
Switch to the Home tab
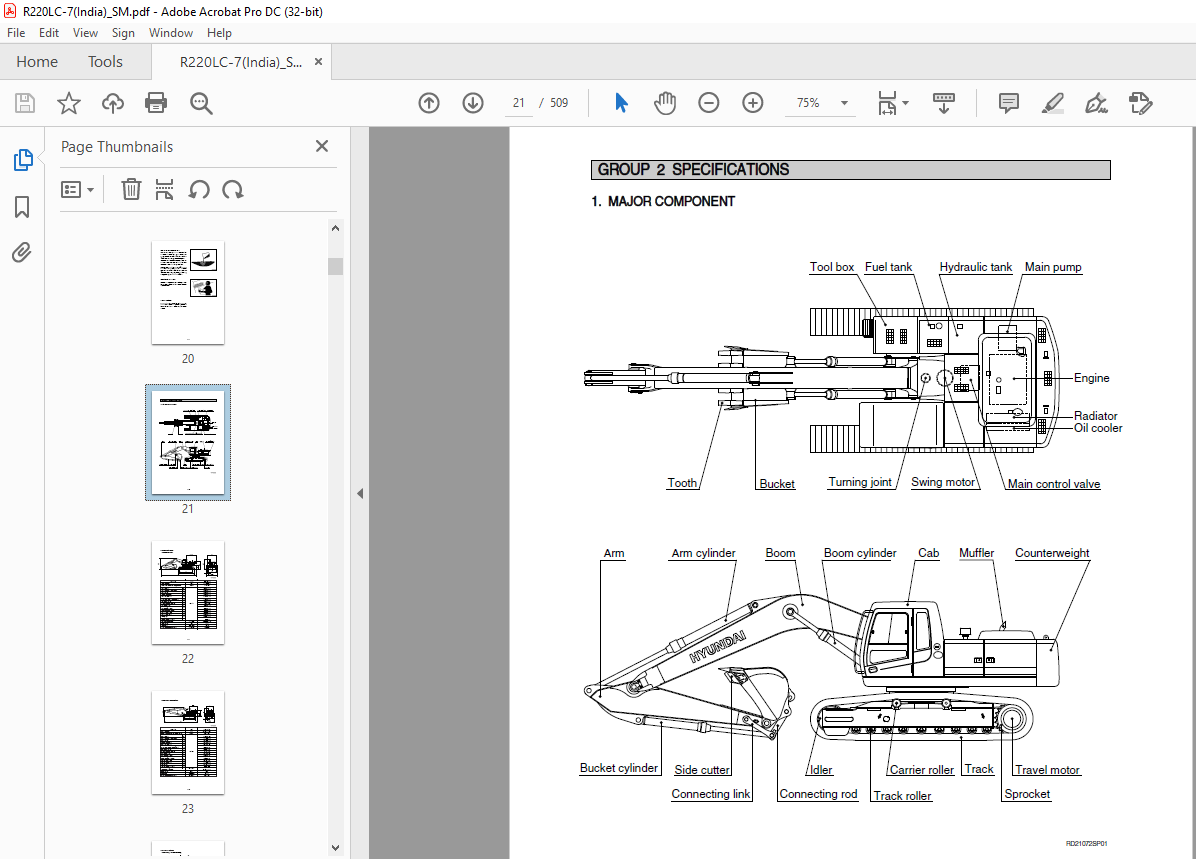pos(37,62)
